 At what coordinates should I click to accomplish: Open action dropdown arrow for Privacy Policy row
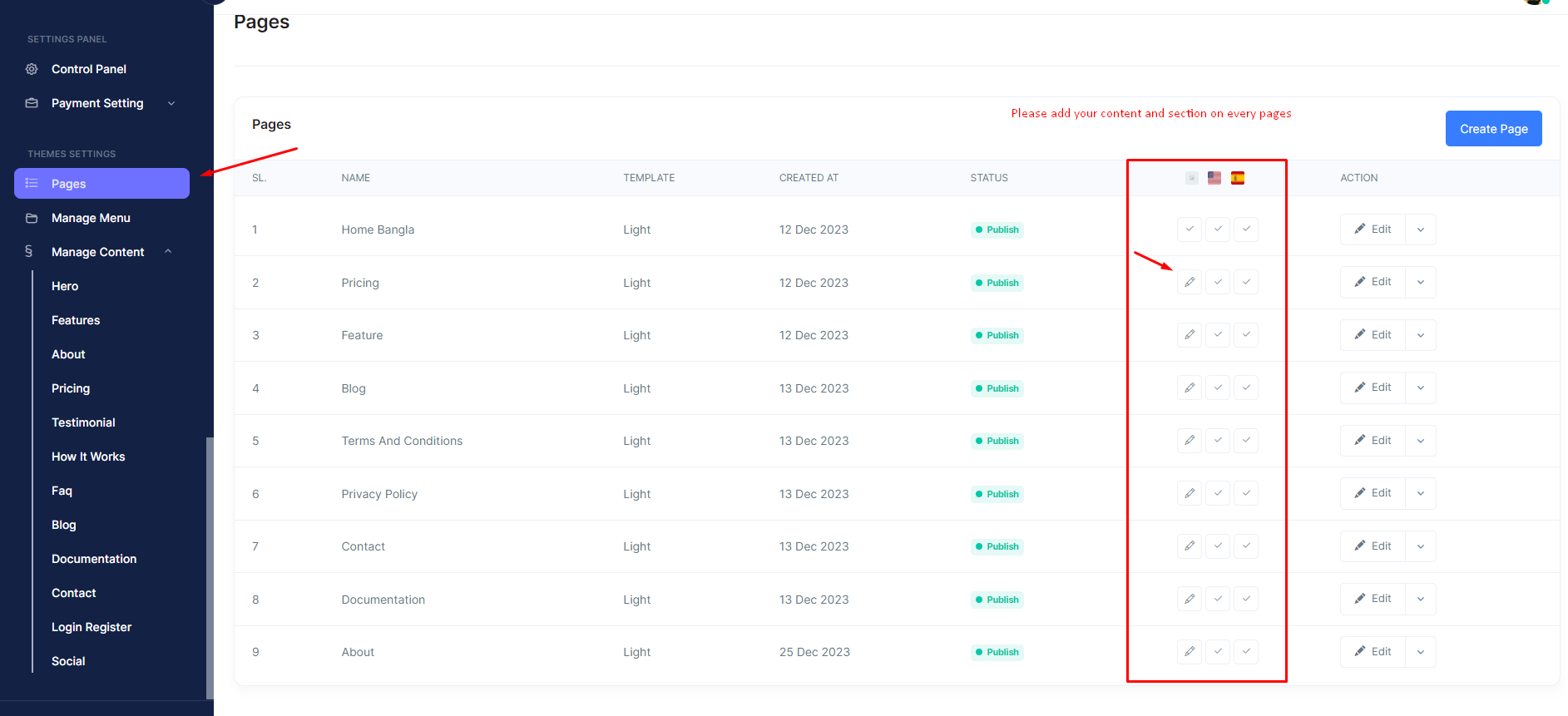[1421, 494]
